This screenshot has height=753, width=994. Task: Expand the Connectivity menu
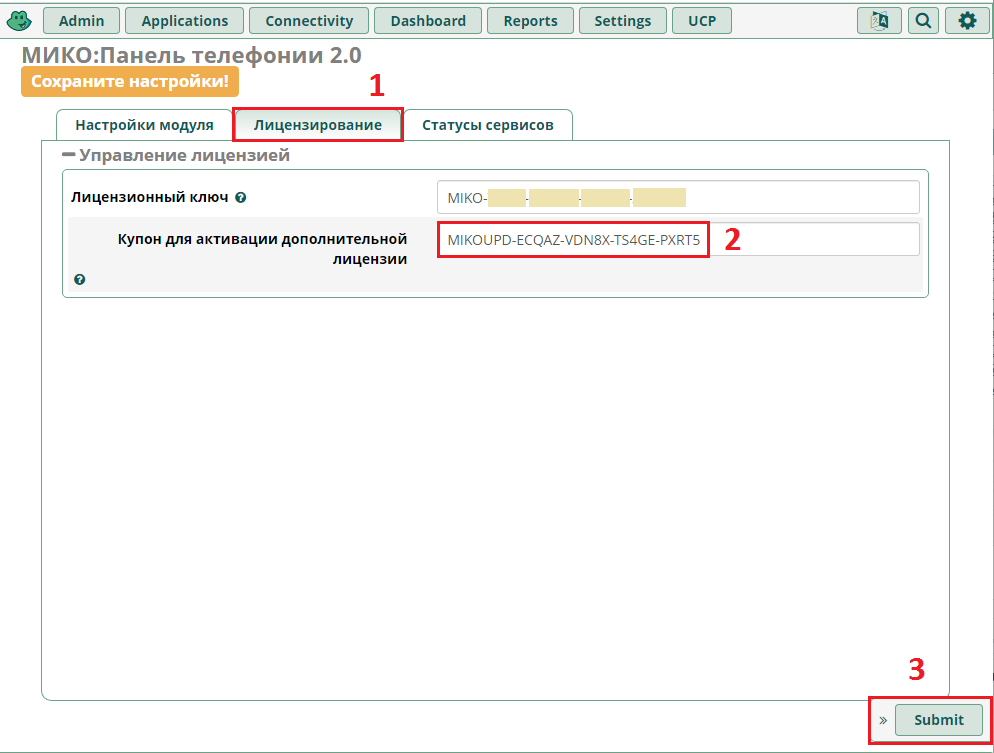point(309,20)
